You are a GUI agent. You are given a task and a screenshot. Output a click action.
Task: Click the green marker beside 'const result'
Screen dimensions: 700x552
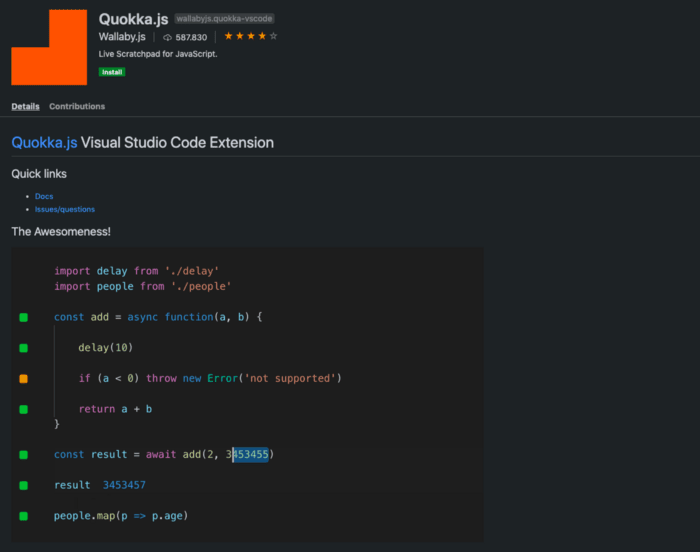coord(24,455)
